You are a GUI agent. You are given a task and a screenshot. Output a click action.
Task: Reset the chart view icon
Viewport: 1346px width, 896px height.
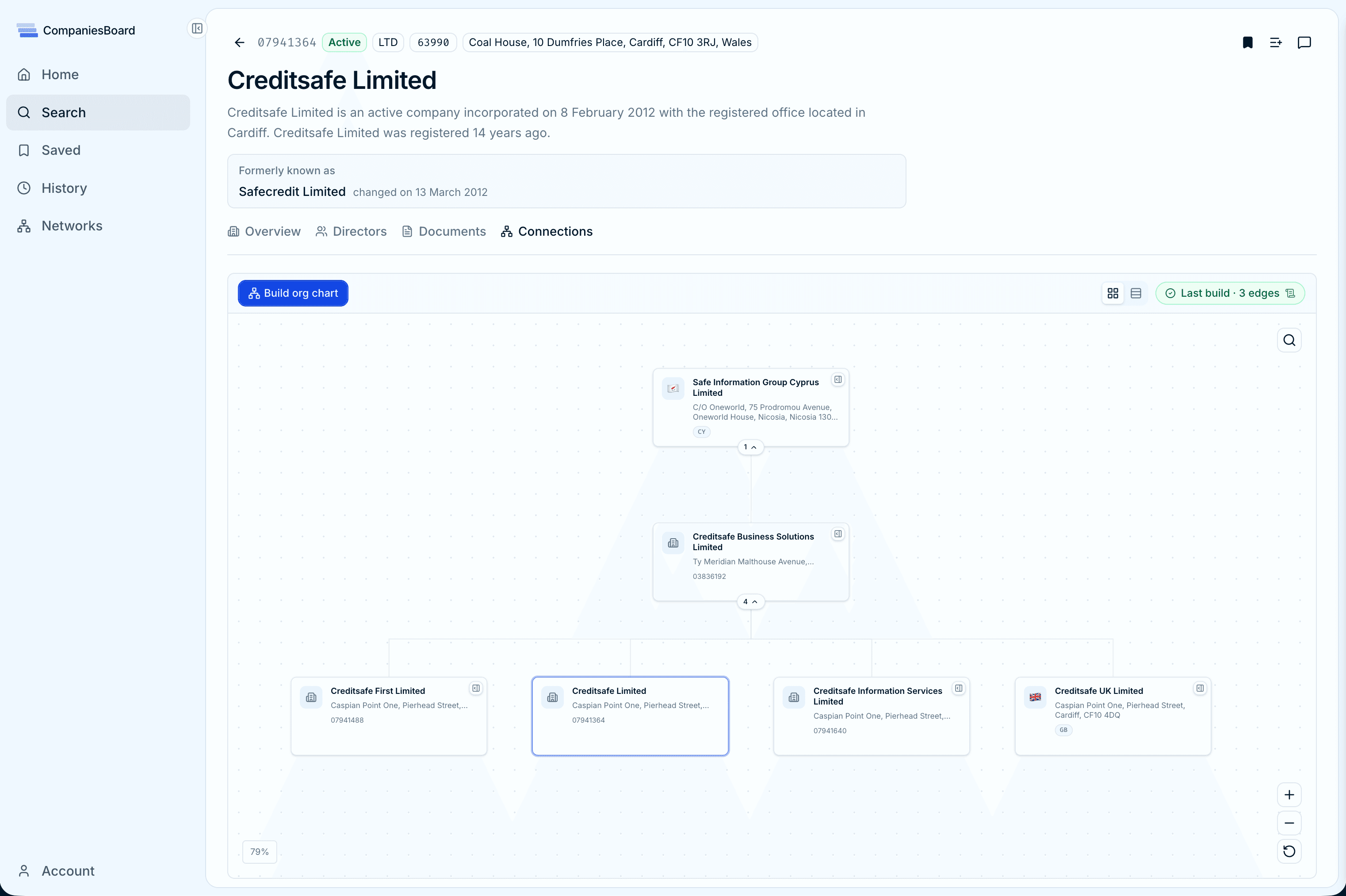point(1289,851)
